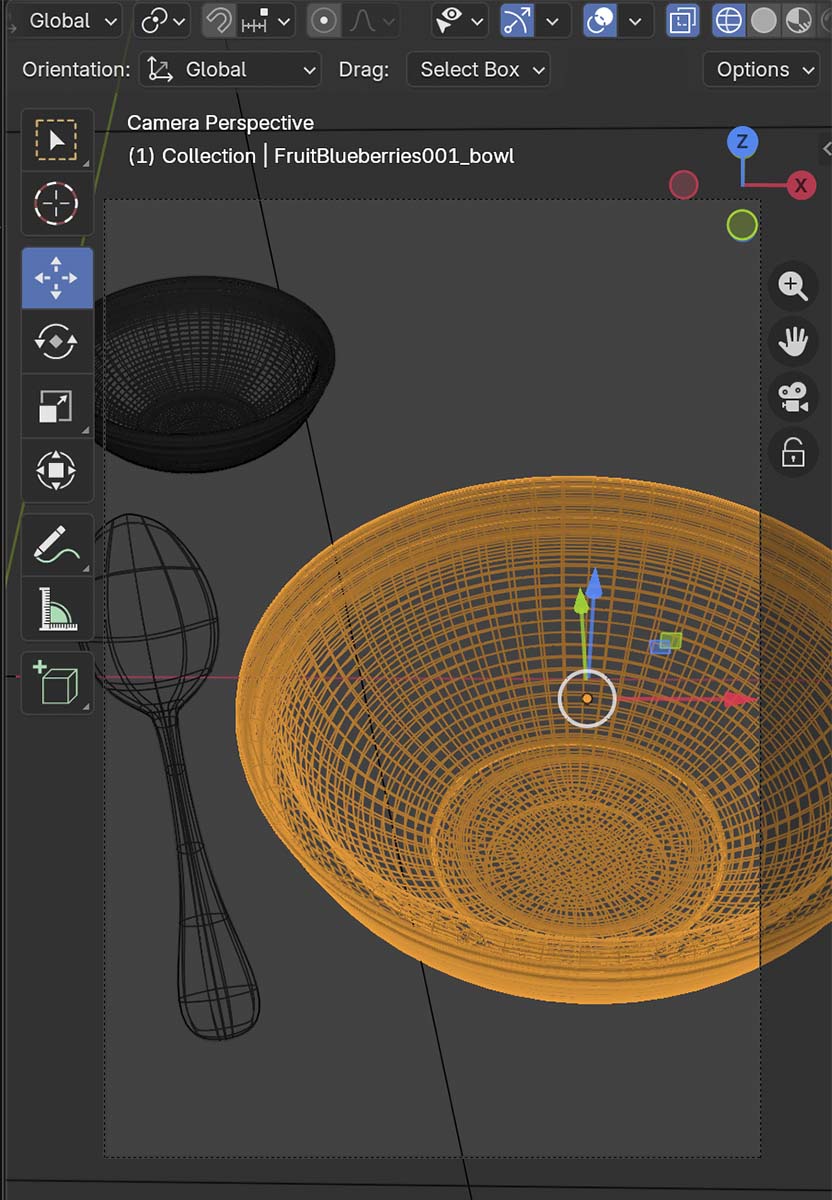Open proportional editing falloff curve menu

click(371, 20)
